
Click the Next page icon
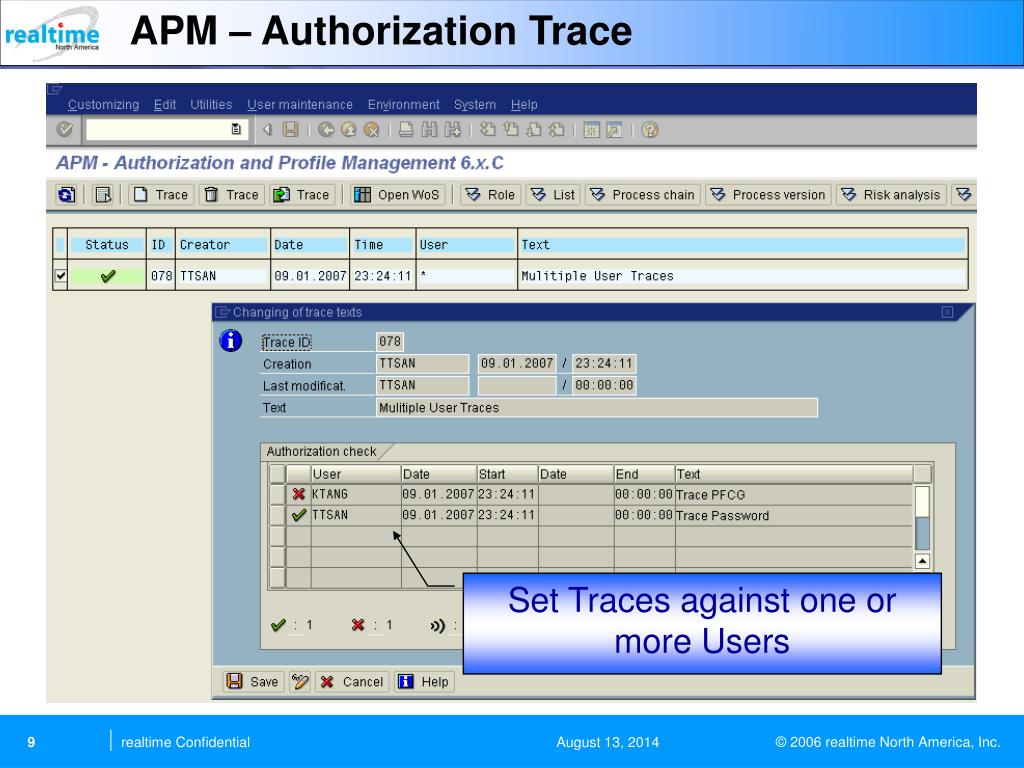tap(533, 129)
